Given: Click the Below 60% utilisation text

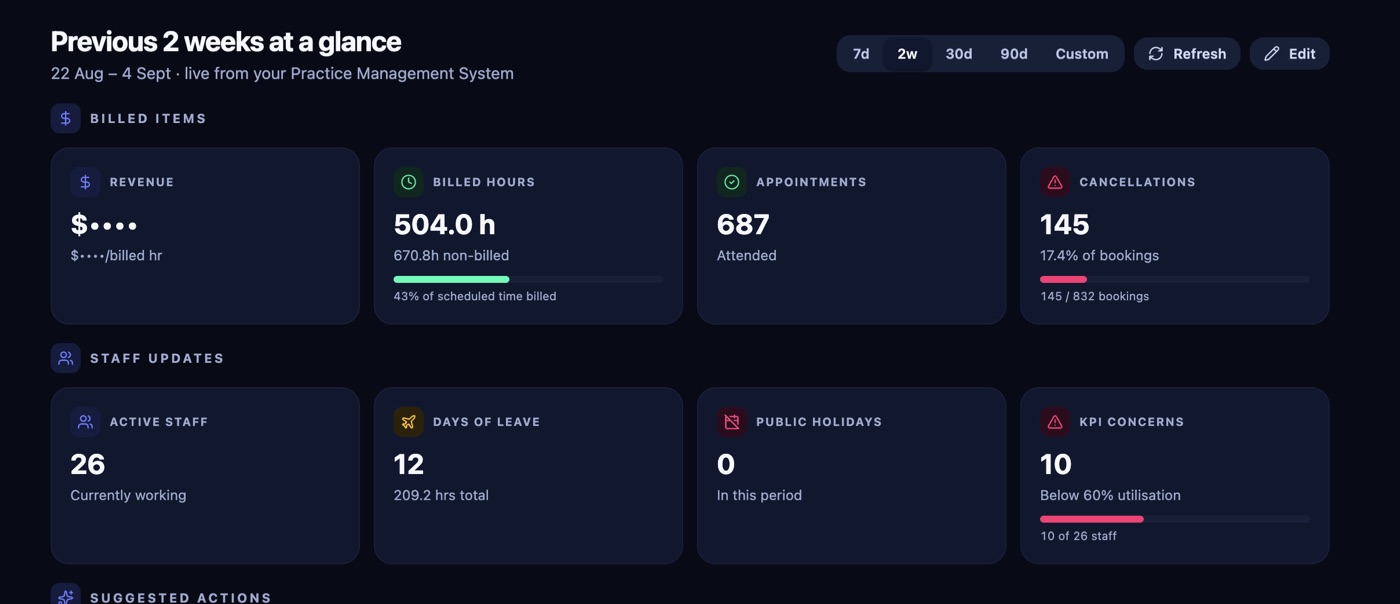Looking at the screenshot, I should [x=1110, y=495].
